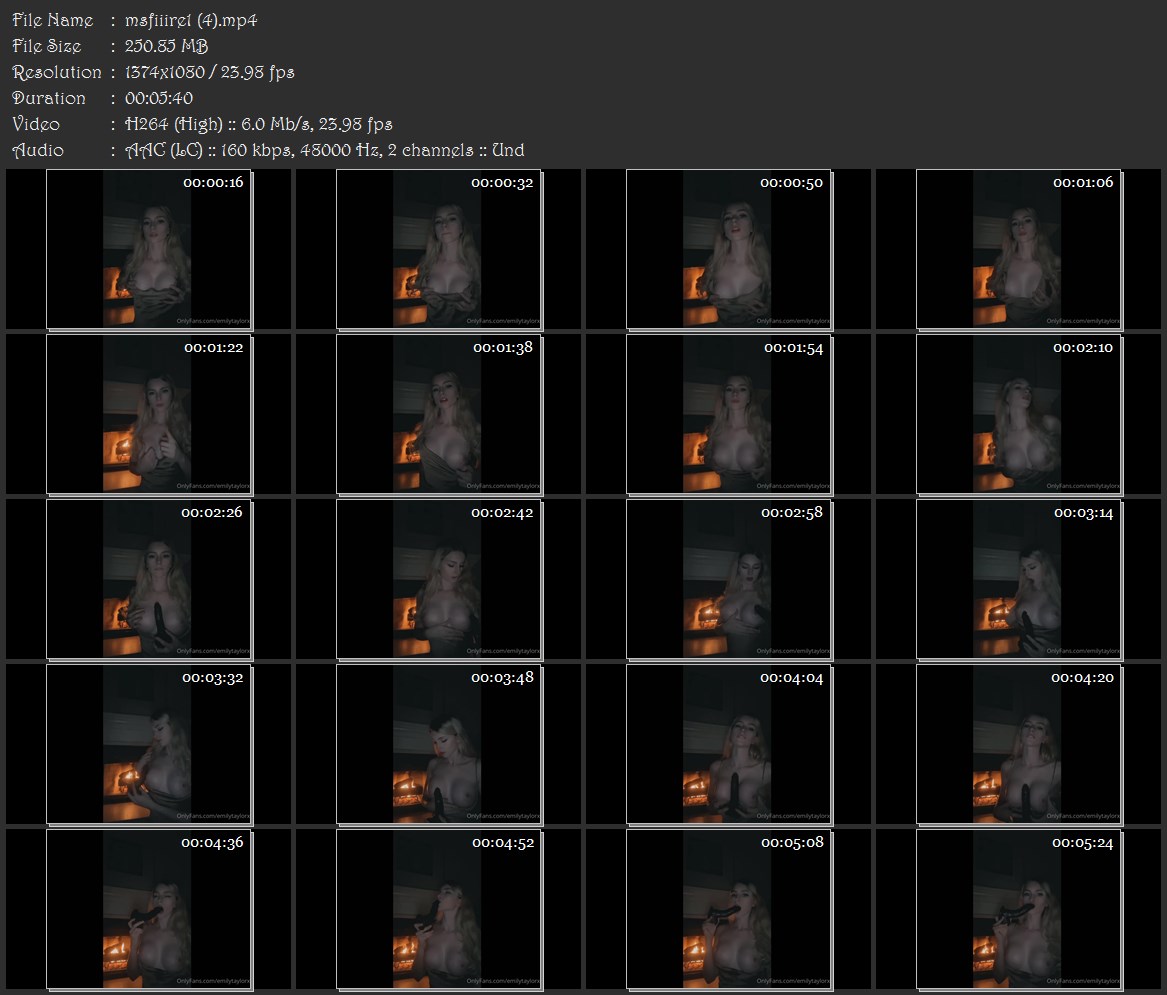Open the frame stamped 00:05:08
Screen dimensions: 1167x995
(729, 909)
